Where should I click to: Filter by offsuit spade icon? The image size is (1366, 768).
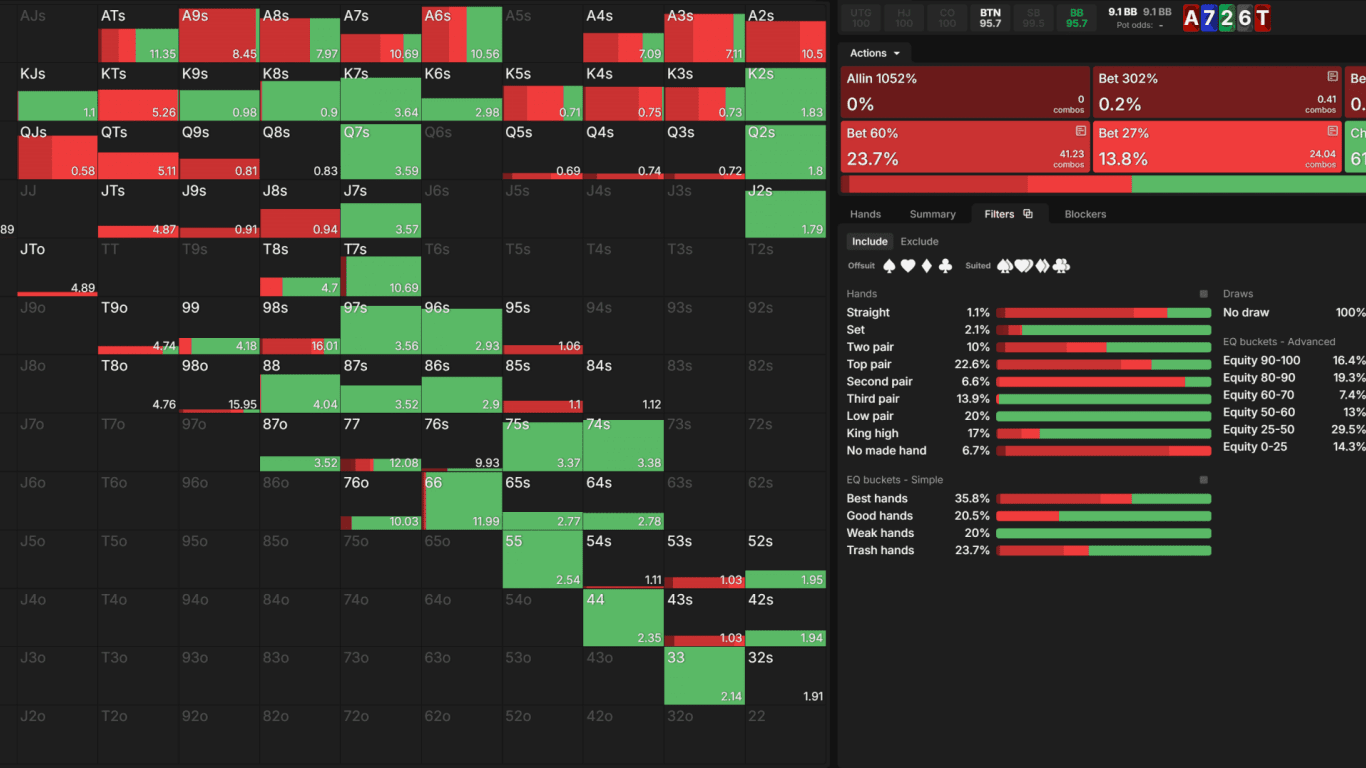tap(890, 266)
